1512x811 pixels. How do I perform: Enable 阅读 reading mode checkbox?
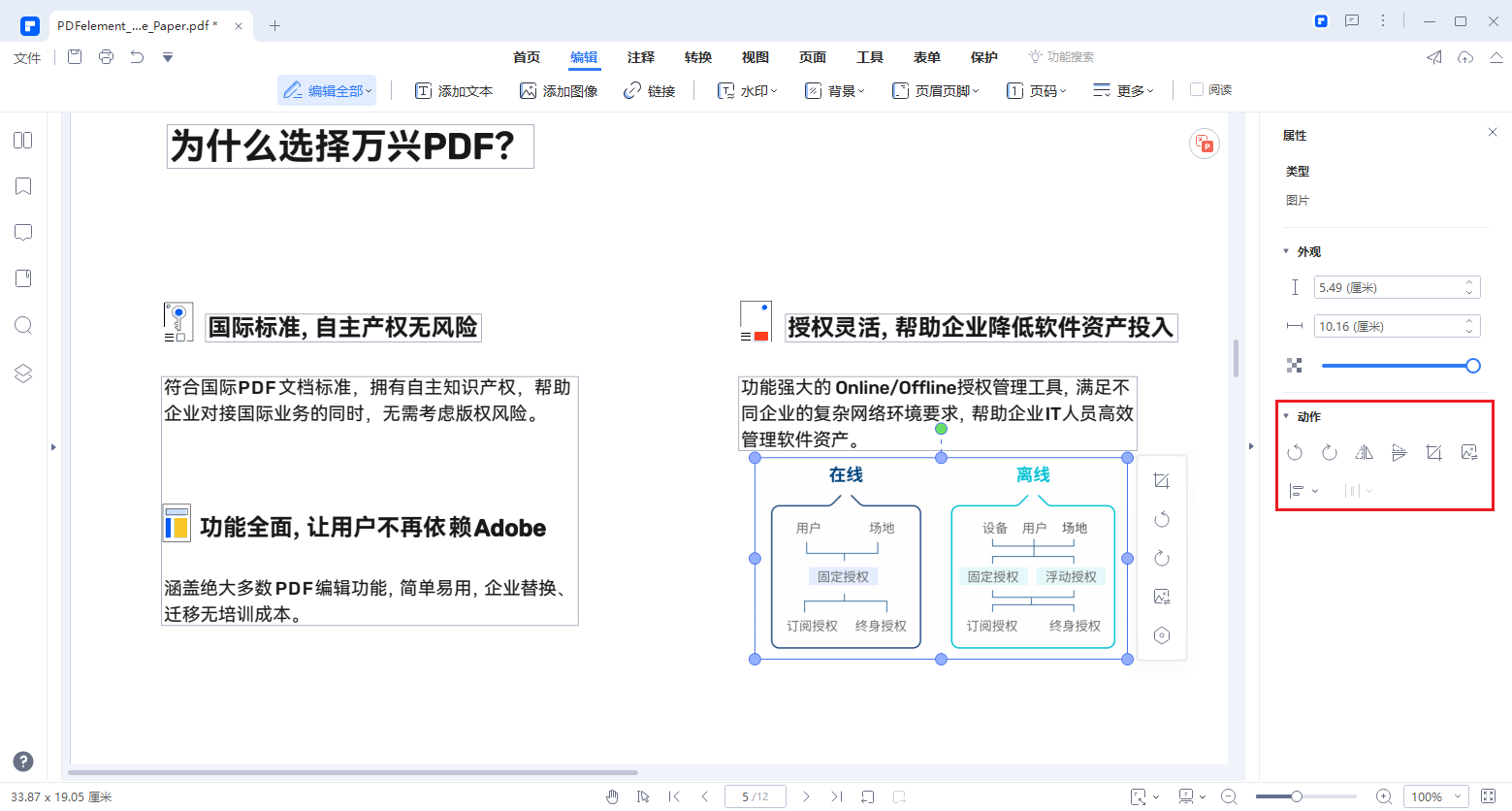coord(1197,89)
